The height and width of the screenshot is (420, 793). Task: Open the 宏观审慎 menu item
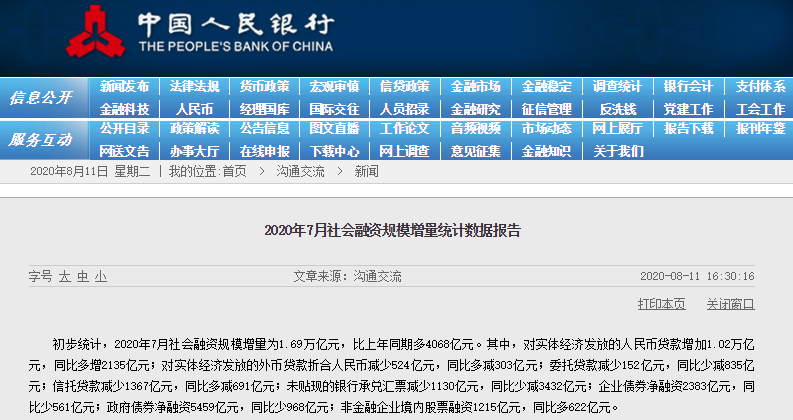click(x=334, y=87)
